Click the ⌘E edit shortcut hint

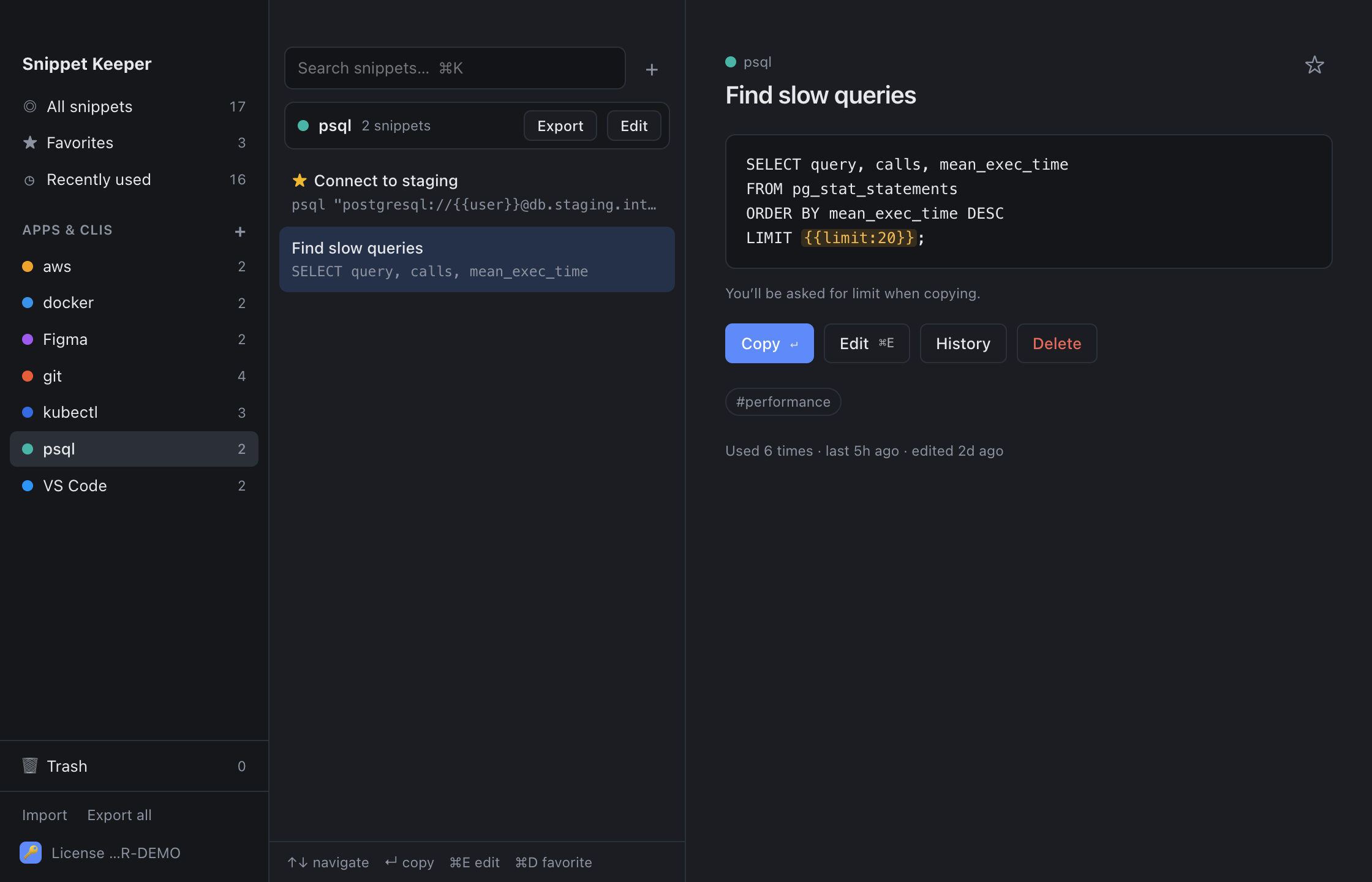point(475,862)
